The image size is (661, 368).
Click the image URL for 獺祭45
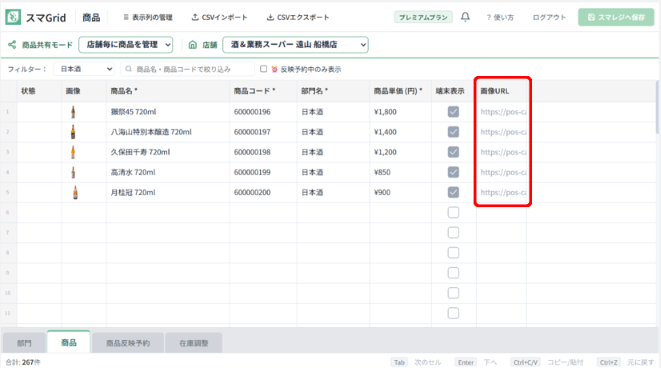[501, 112]
